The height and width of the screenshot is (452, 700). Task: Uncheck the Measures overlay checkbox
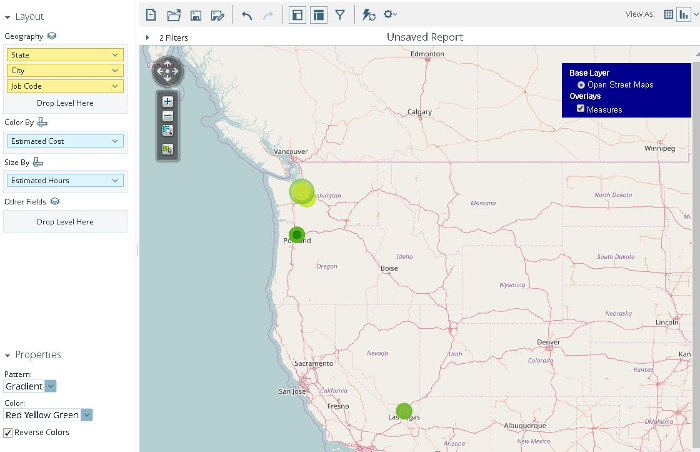580,109
